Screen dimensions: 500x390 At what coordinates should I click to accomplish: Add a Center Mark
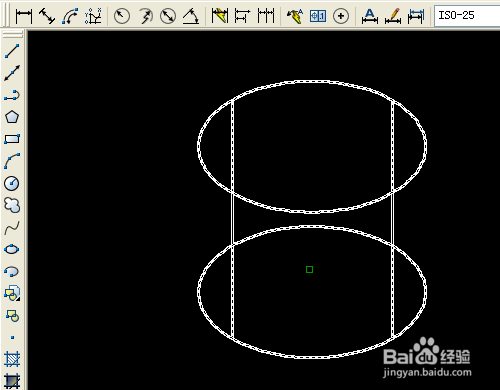pyautogui.click(x=341, y=16)
